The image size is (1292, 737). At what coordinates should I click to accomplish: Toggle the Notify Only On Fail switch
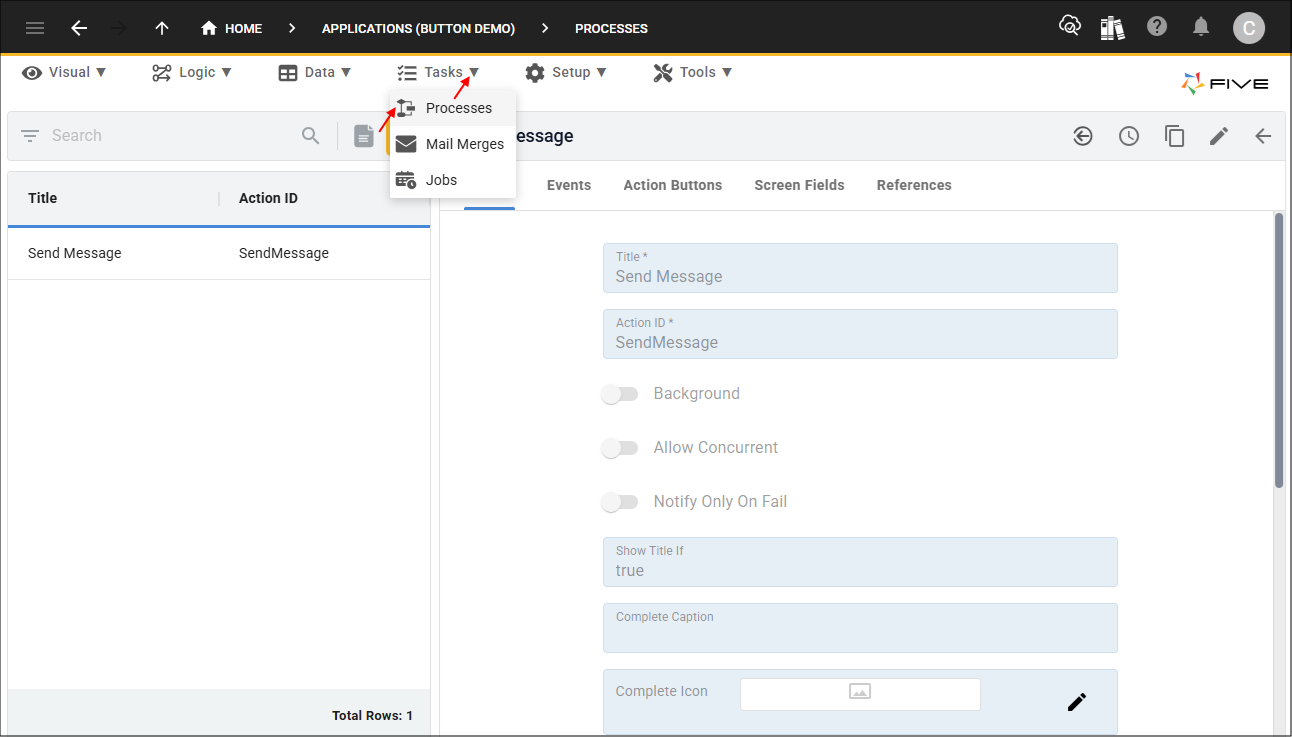point(620,502)
